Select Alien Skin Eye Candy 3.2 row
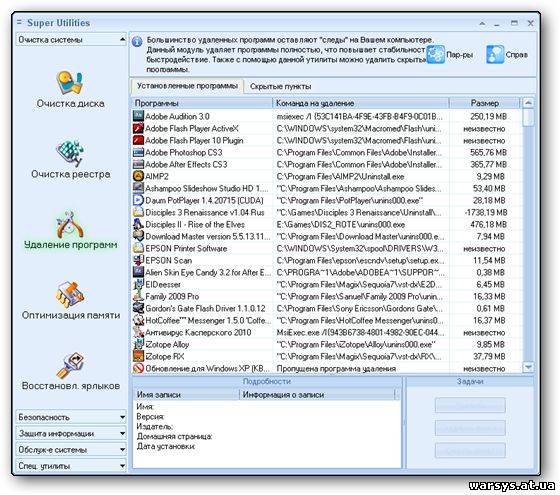 pos(326,272)
